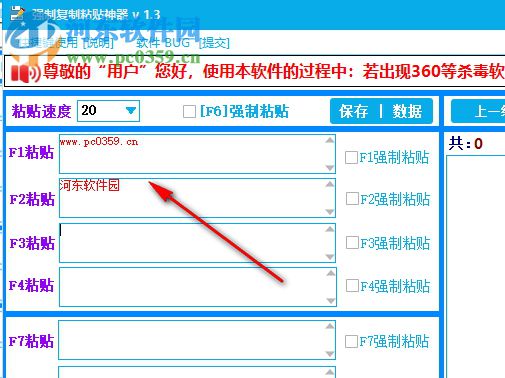
Task: Click the F1粘贴 label
Action: pos(31,153)
